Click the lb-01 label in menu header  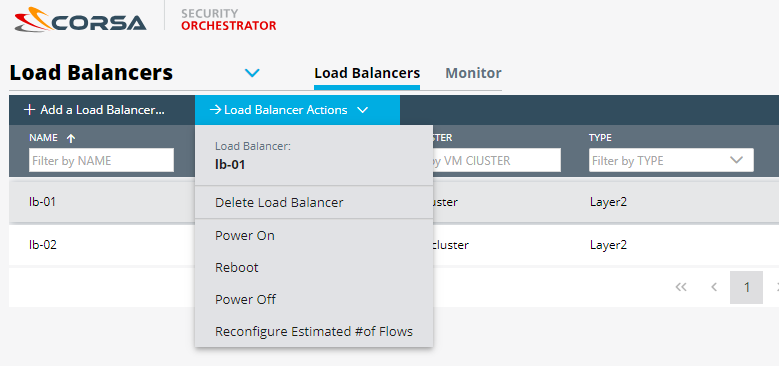[x=230, y=164]
